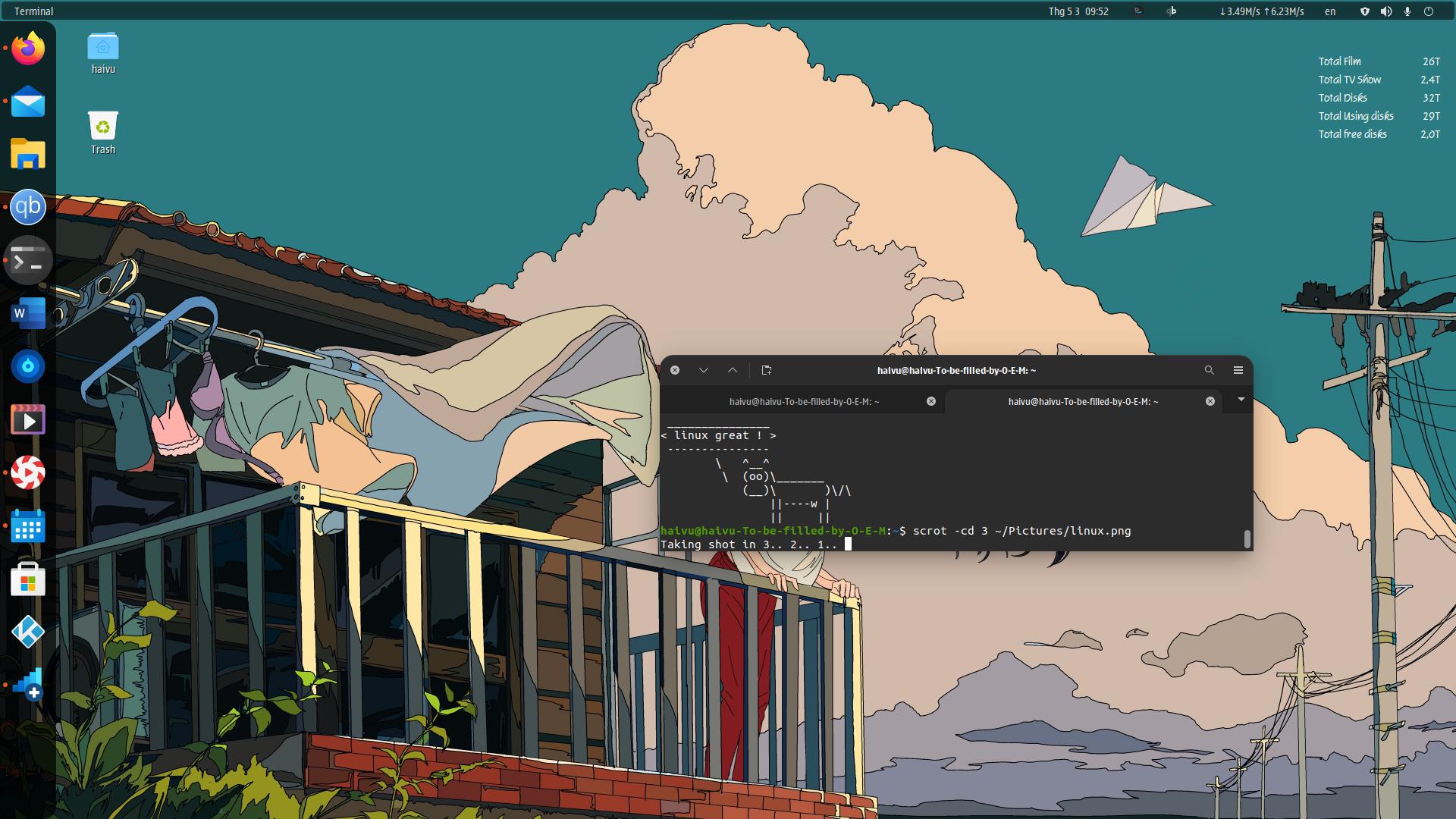Screen dimensions: 1456x819
Task: Open the file manager dock icon
Action: 28,154
